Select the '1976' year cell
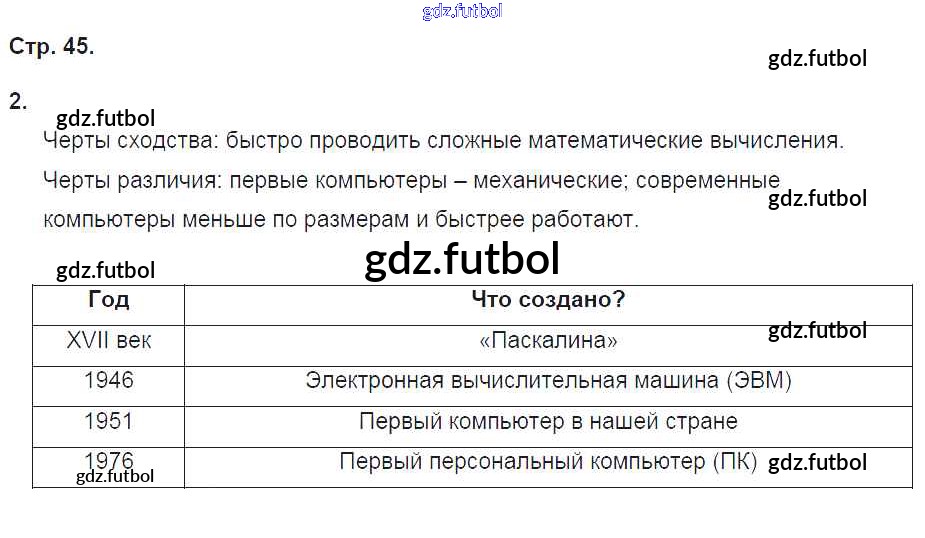 click(x=108, y=459)
